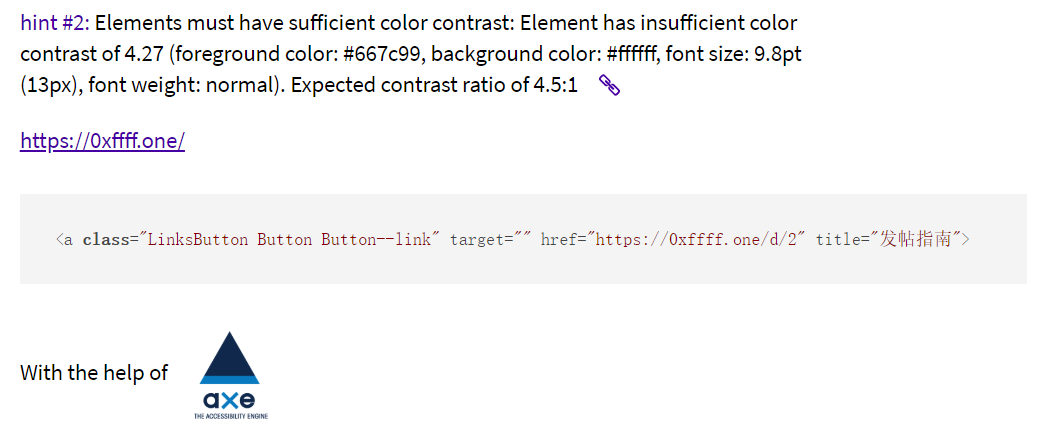This screenshot has width=1045, height=442.
Task: Click the title value '发帖指南' in the code
Action: pos(916,239)
